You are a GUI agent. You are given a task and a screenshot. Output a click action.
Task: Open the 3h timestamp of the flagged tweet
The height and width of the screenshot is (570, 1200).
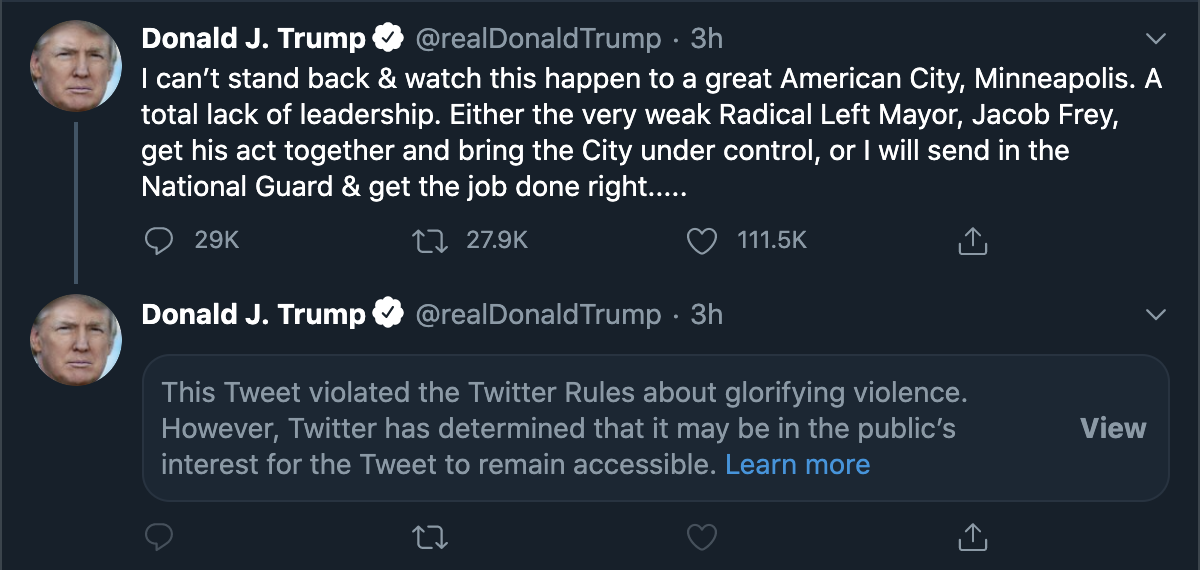pos(706,315)
